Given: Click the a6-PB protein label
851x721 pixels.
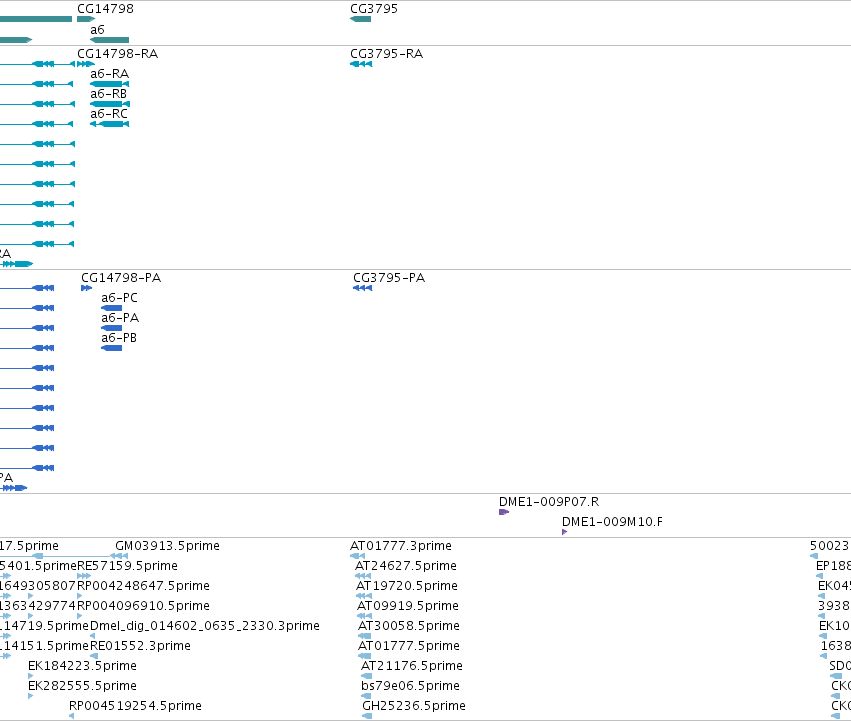Looking at the screenshot, I should [119, 338].
